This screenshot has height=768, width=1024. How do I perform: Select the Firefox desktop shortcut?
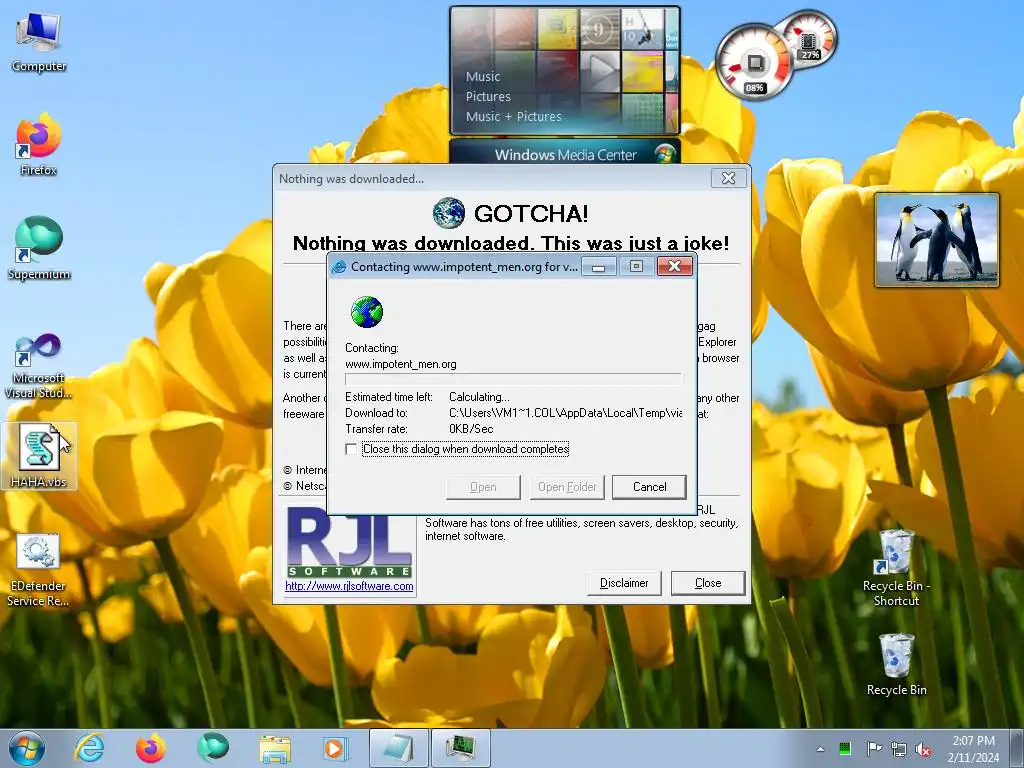pyautogui.click(x=39, y=145)
